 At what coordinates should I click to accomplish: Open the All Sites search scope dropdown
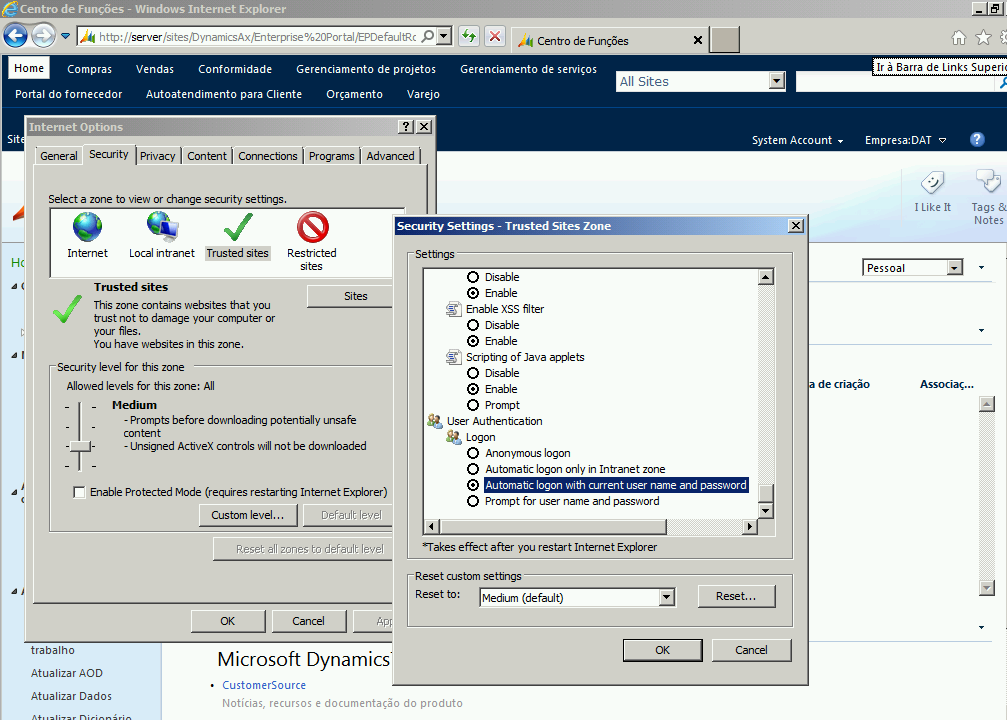[777, 81]
